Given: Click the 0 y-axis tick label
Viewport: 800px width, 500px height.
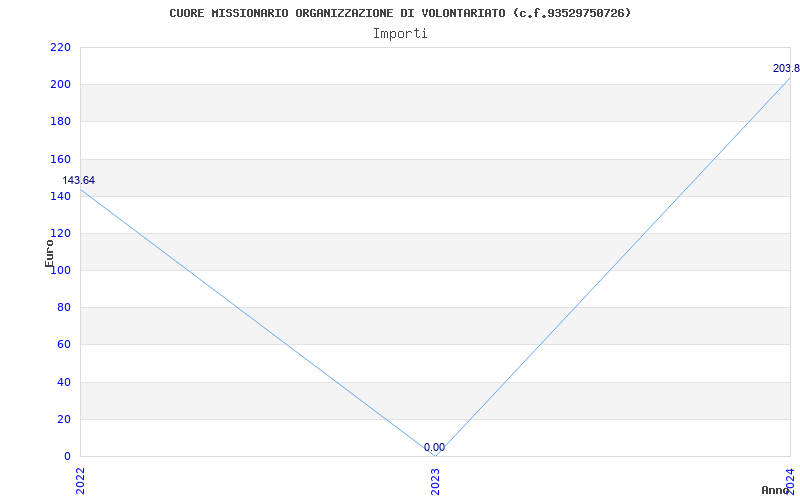Looking at the screenshot, I should [67, 457].
